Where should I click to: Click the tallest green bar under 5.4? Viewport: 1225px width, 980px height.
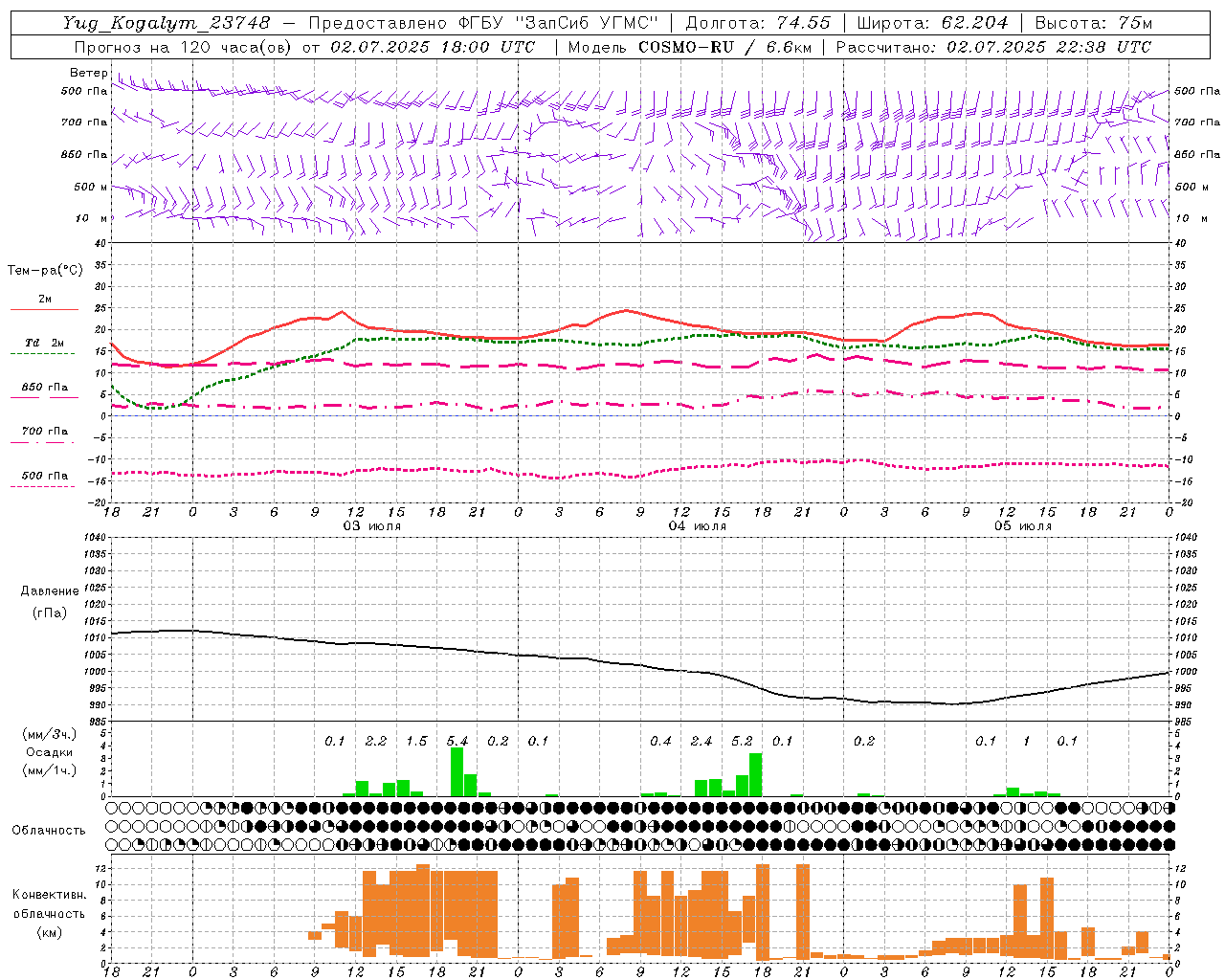click(x=457, y=771)
